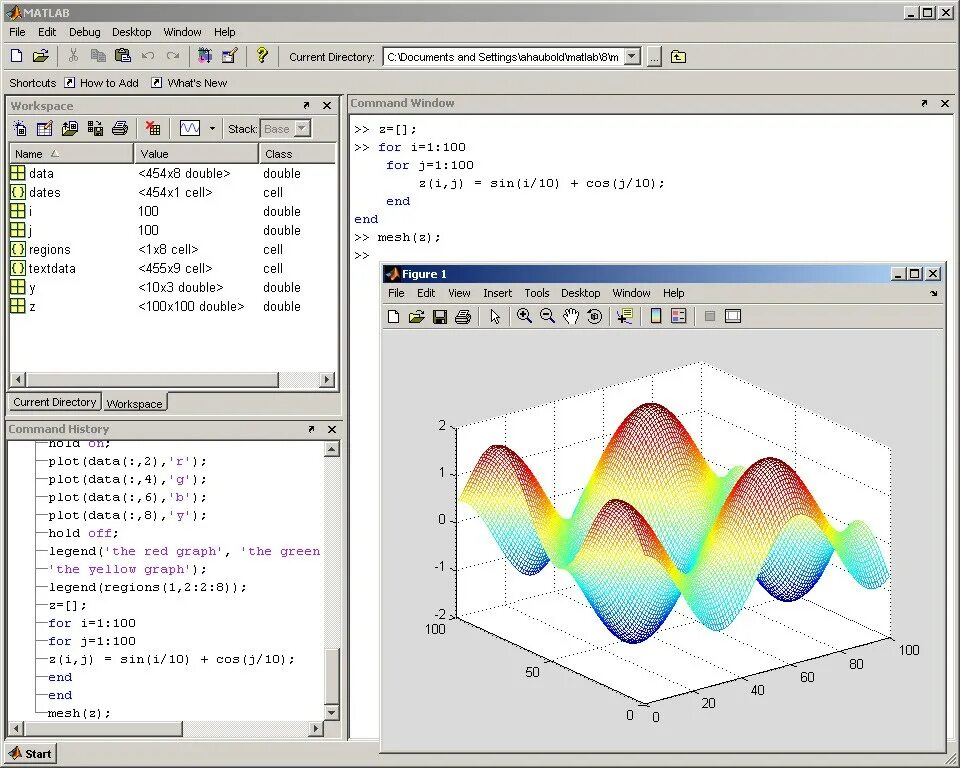Click the Insert Legend icon in Figure 1
Screen dimensions: 960x768
[x=678, y=316]
